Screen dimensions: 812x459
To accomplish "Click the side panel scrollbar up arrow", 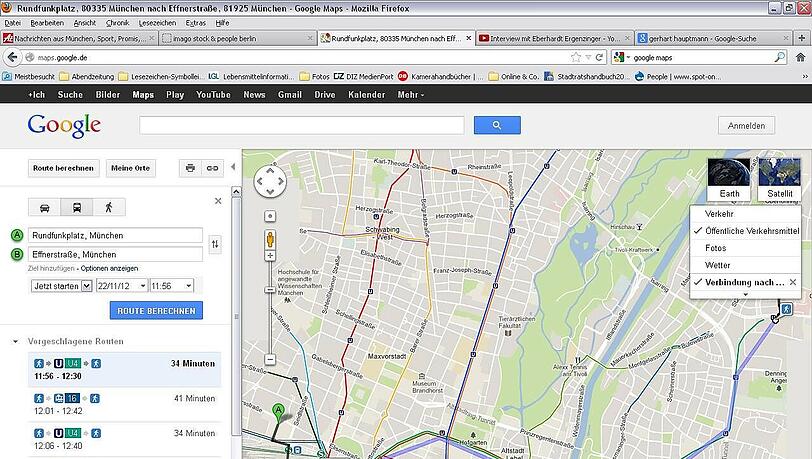I will [x=236, y=191].
